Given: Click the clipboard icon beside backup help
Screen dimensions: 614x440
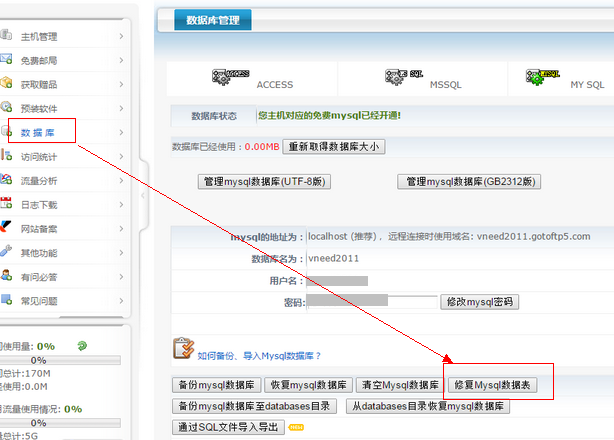Looking at the screenshot, I should click(x=182, y=348).
